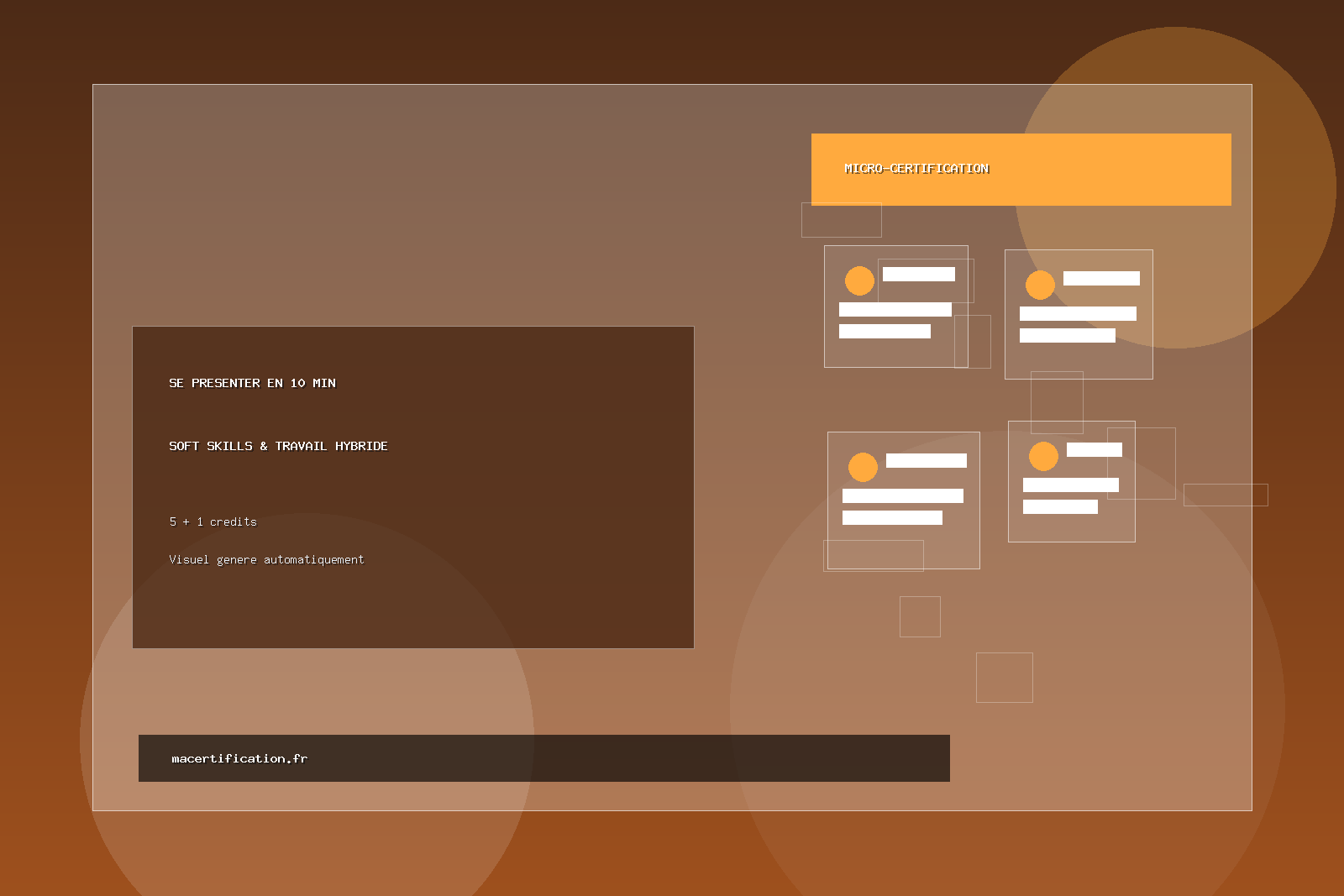1344x896 pixels.
Task: Click the middle white line in top-right card
Action: click(x=1078, y=313)
